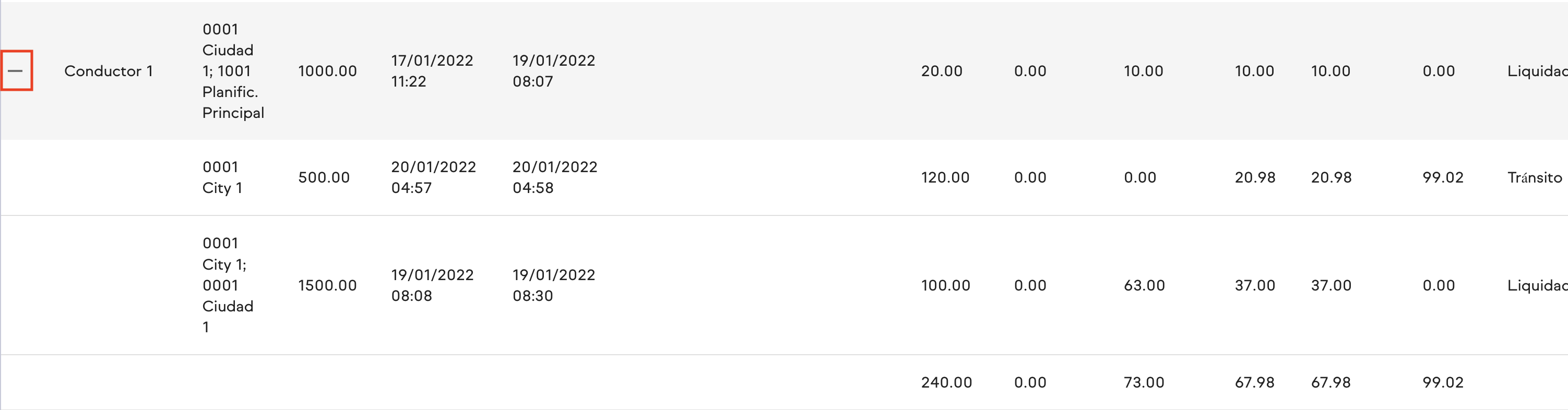The image size is (1568, 410).
Task: Open the 17/01/2022 11:22 start date cell
Action: click(432, 71)
